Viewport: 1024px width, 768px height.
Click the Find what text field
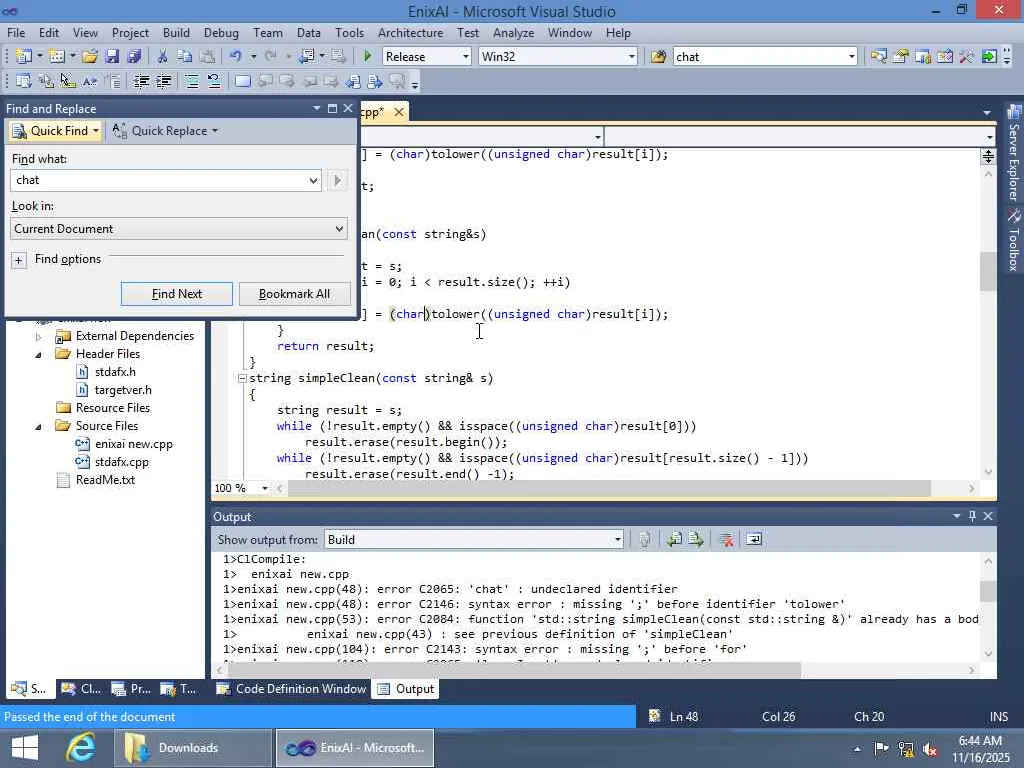(x=160, y=180)
